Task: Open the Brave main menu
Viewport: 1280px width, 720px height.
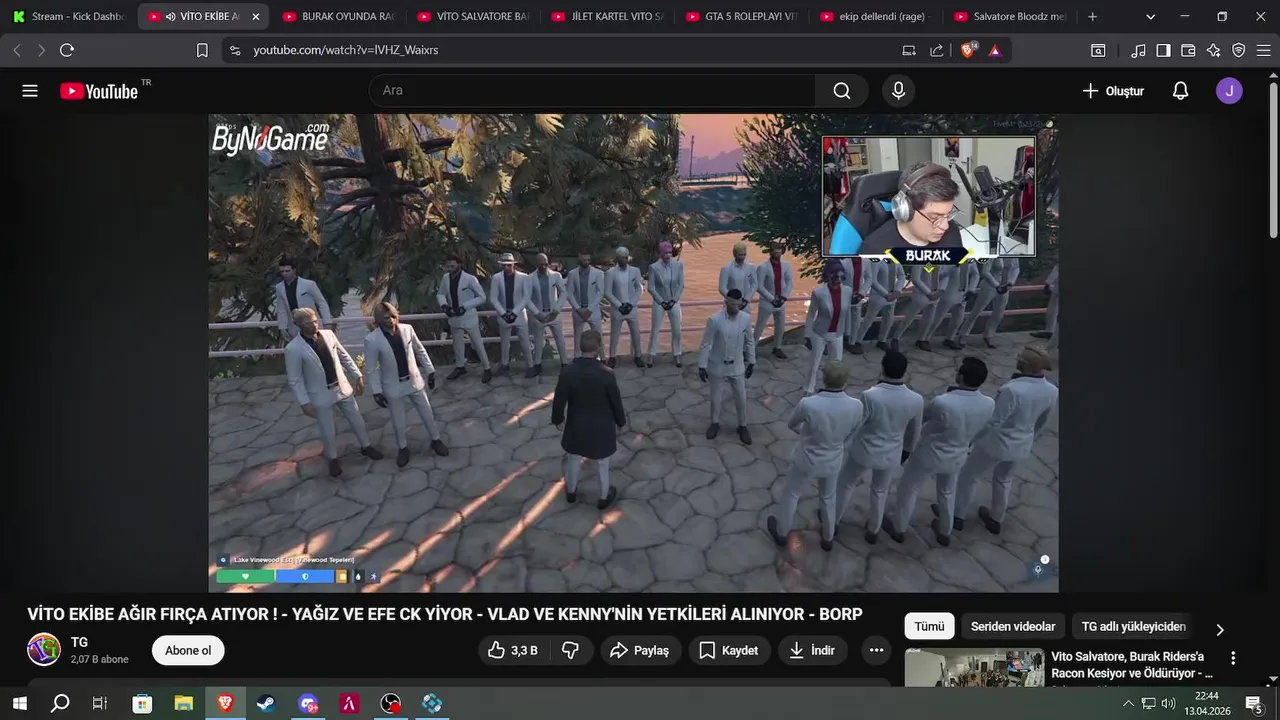Action: 1263,50
